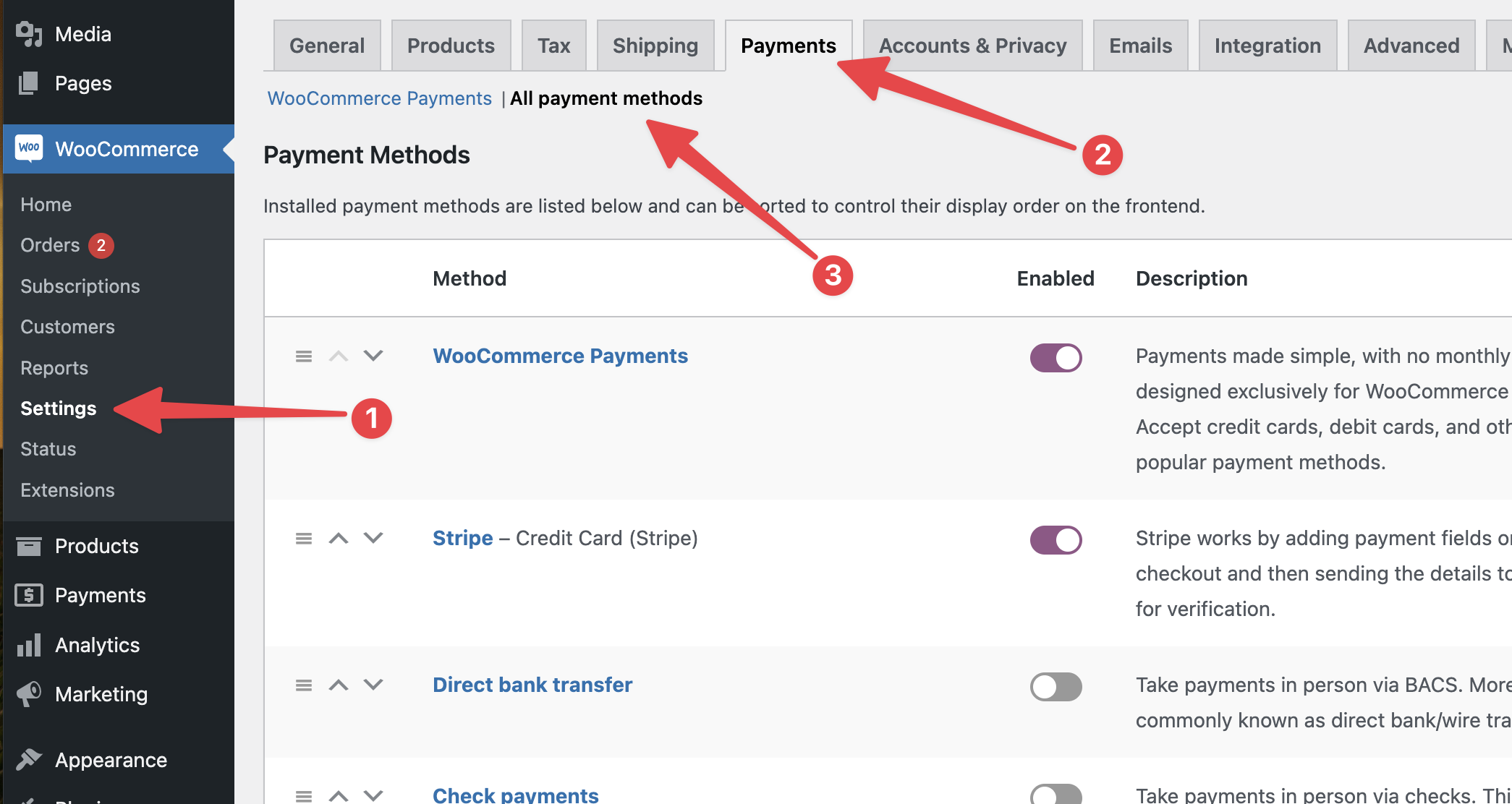The height and width of the screenshot is (804, 1512).
Task: Click the Appearance paintbrush icon
Action: (29, 759)
